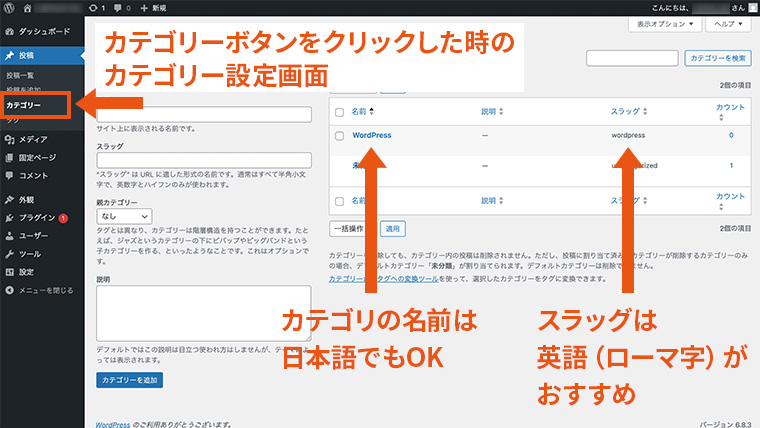Focus the スラッグ input field
This screenshot has width=760, height=428.
pyautogui.click(x=204, y=160)
